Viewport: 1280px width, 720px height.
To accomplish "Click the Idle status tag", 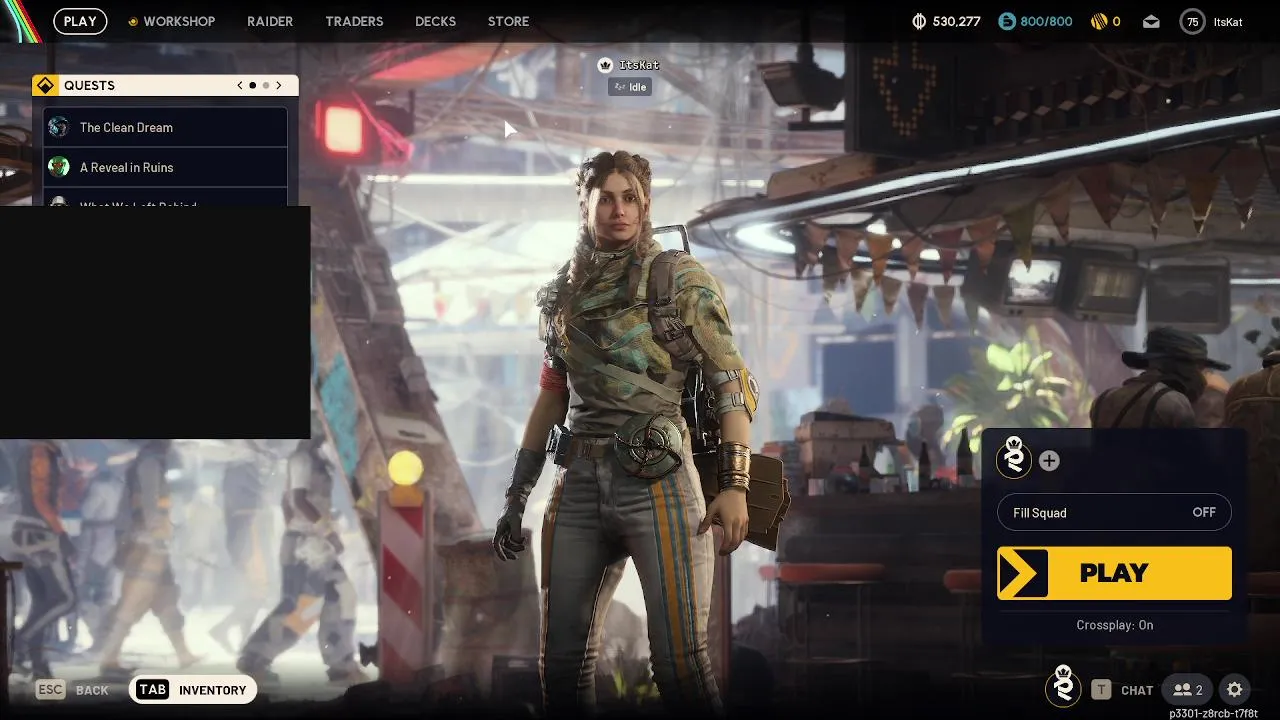I will (x=630, y=87).
